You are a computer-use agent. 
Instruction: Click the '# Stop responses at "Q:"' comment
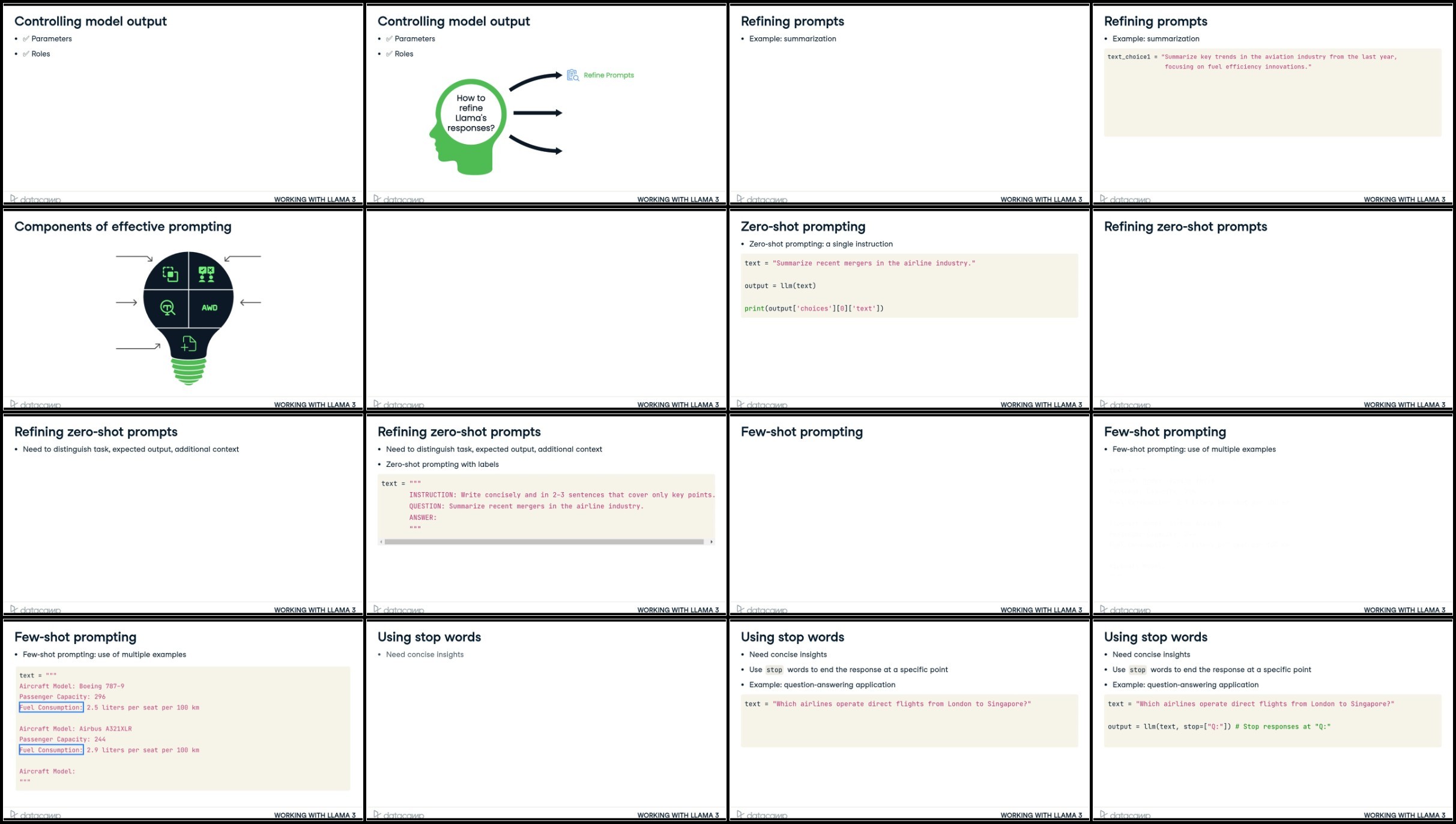(1283, 727)
